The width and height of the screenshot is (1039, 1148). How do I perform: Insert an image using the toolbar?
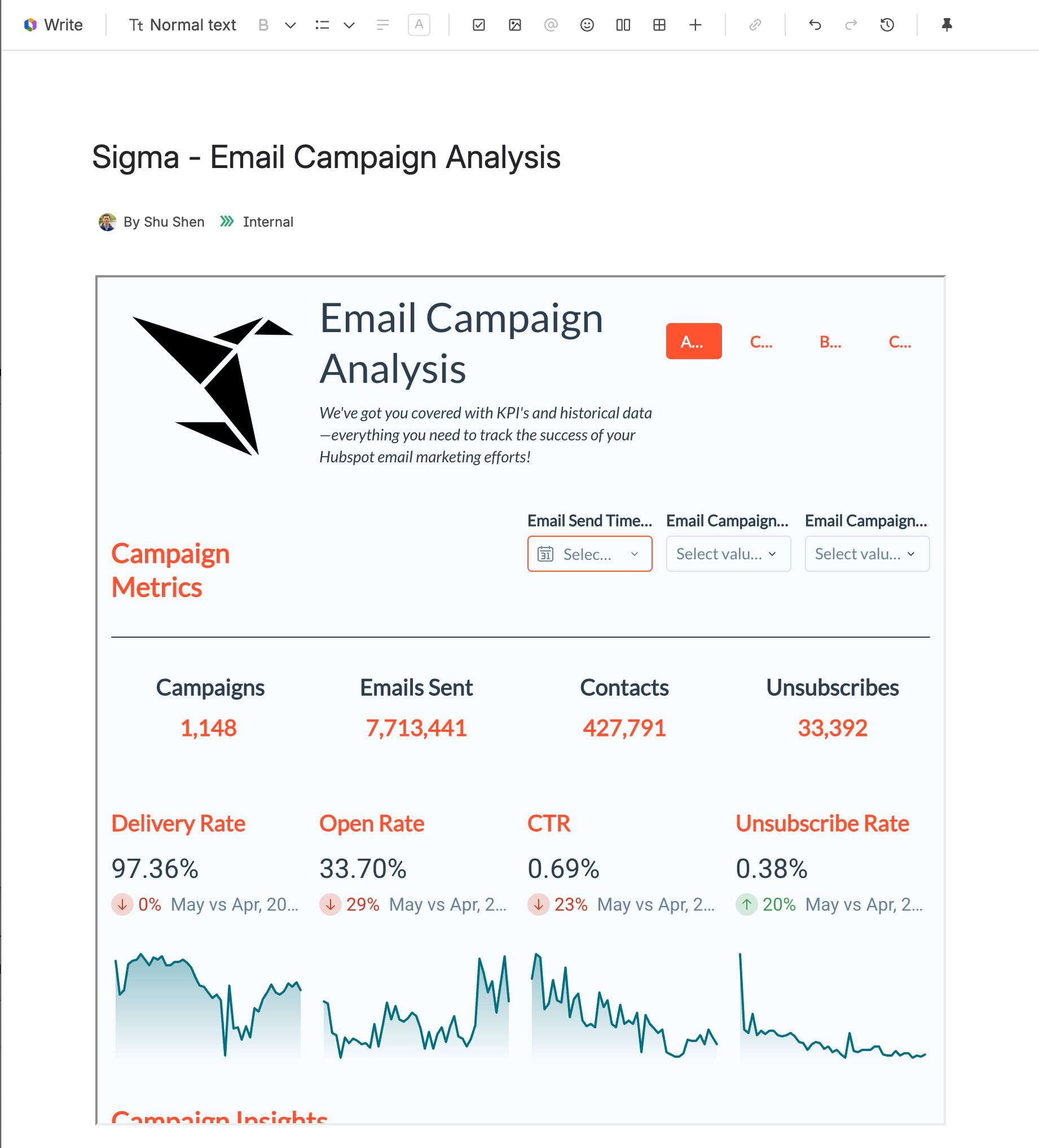click(515, 25)
